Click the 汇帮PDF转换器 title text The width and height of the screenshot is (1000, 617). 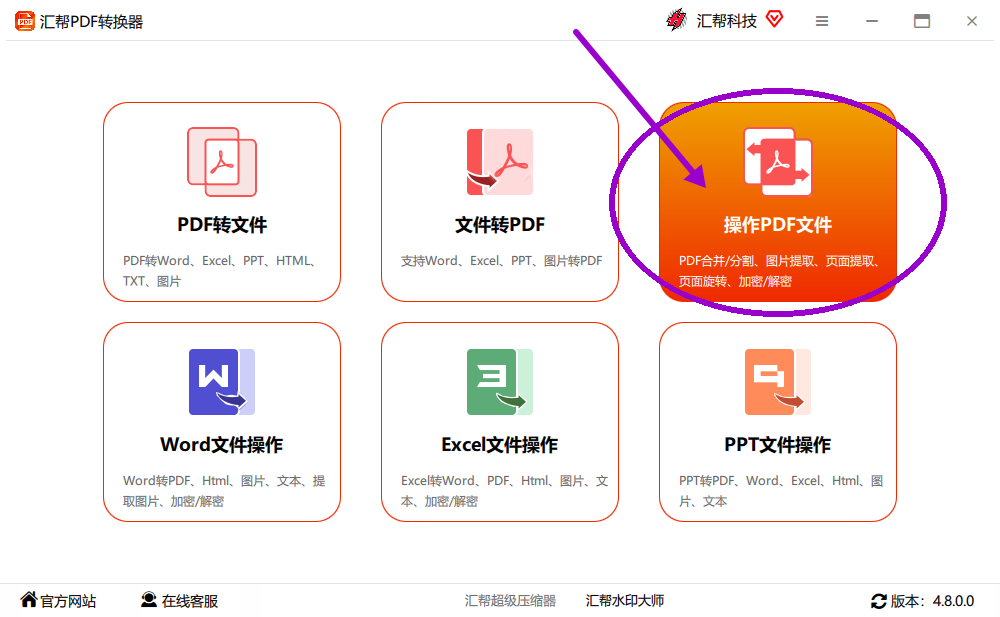[x=91, y=22]
